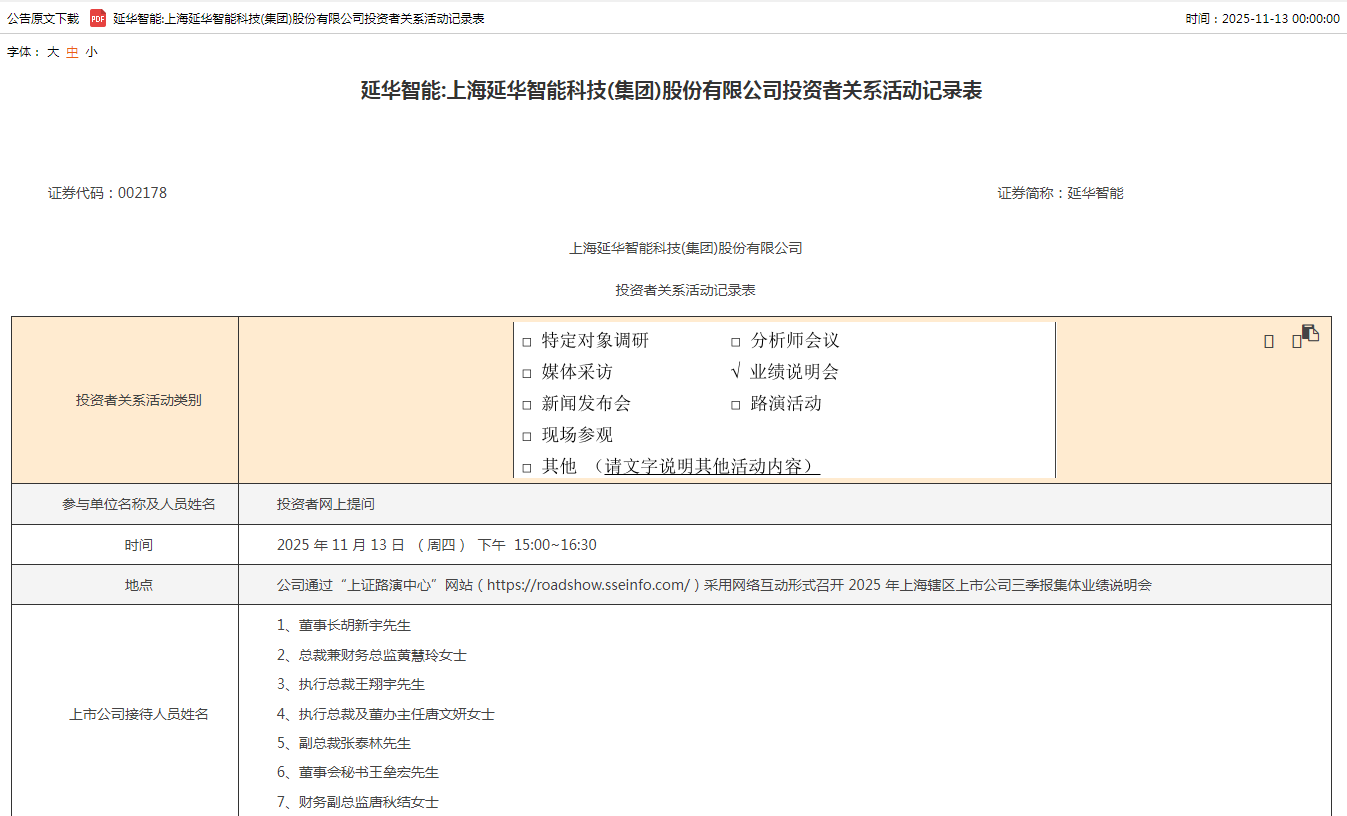The width and height of the screenshot is (1347, 816).
Task: Enable the 新闻发布会 checkbox
Action: tap(527, 405)
